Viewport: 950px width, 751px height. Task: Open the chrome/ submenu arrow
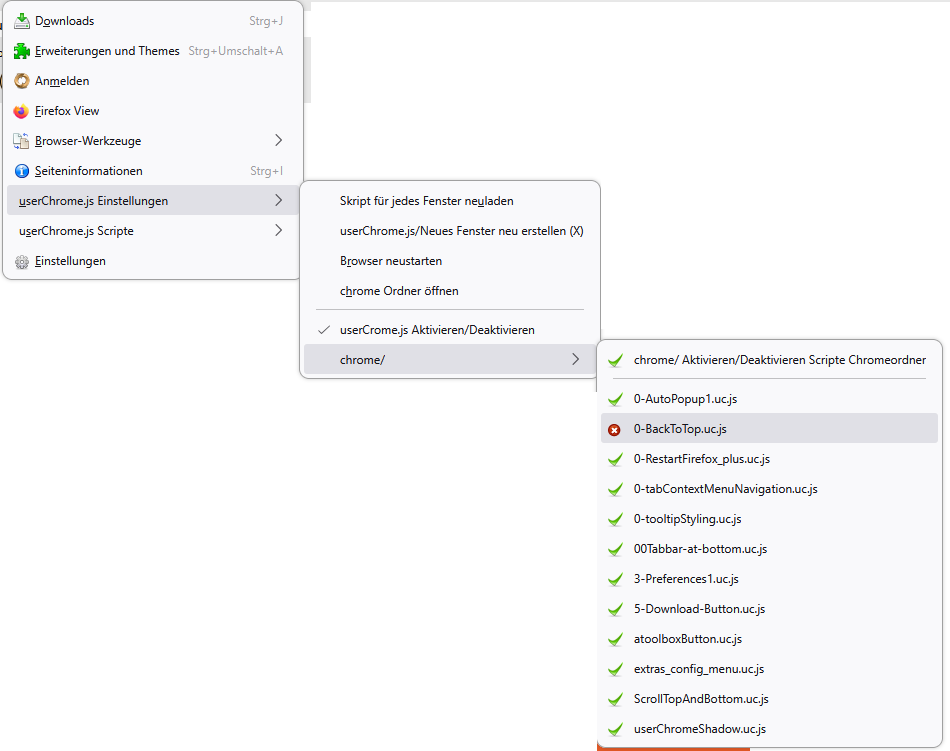coord(576,360)
